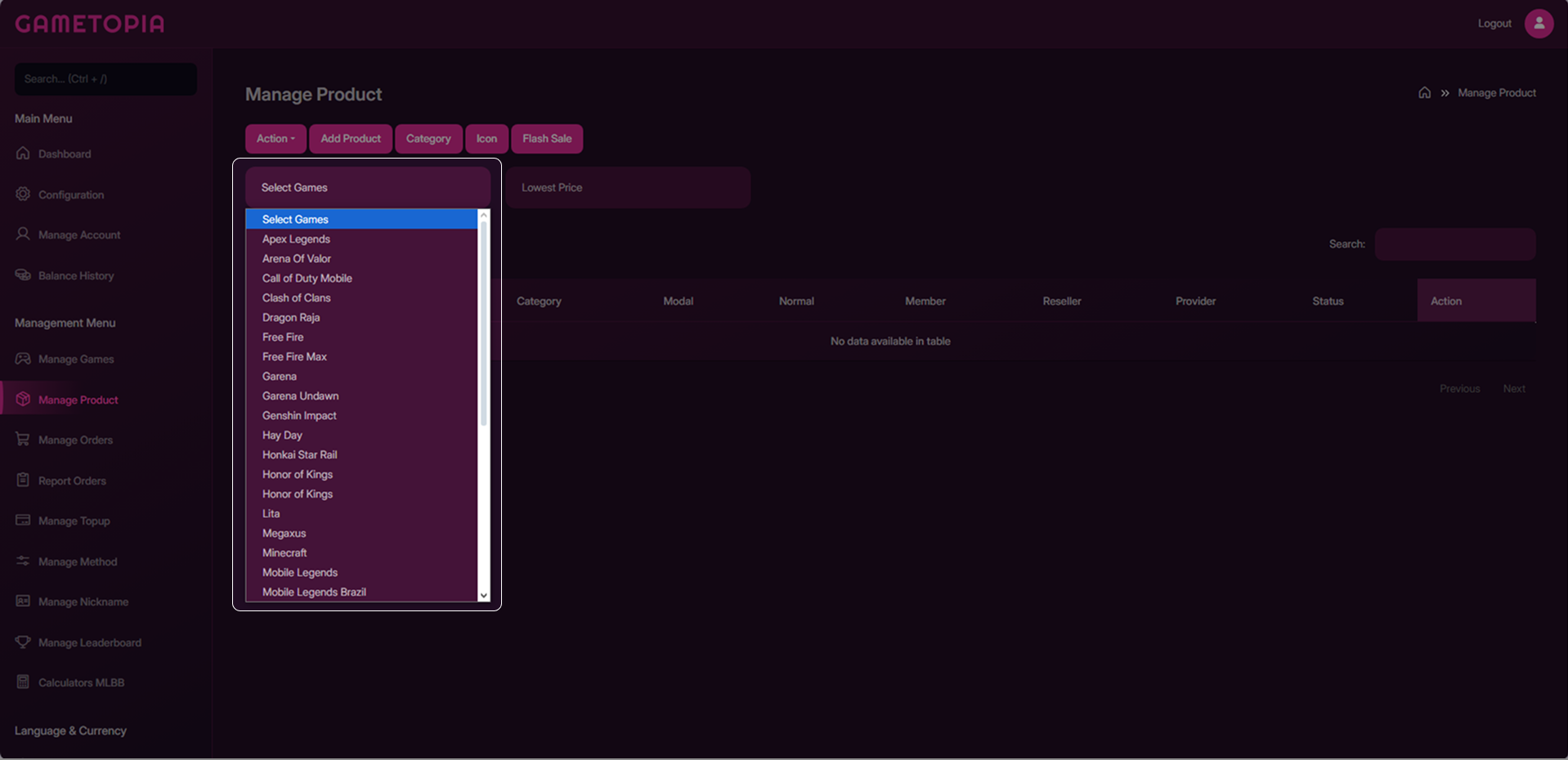Open Dashboard in the main menu
The image size is (1568, 760).
click(65, 154)
